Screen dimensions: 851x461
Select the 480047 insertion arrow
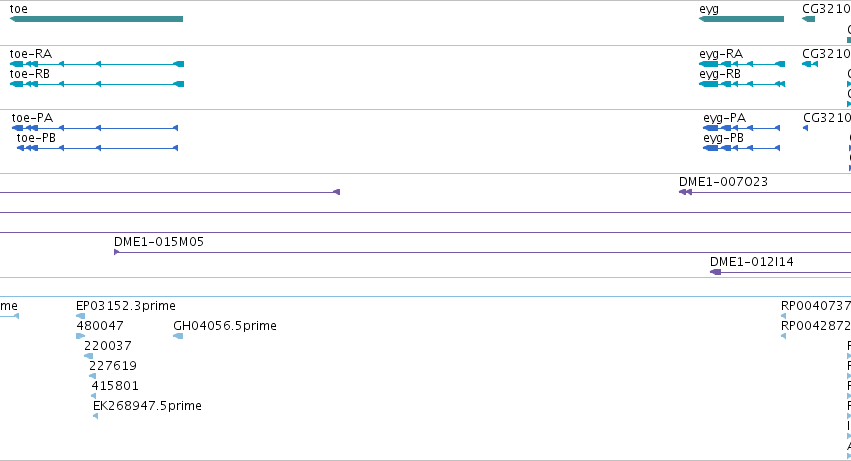[80, 336]
